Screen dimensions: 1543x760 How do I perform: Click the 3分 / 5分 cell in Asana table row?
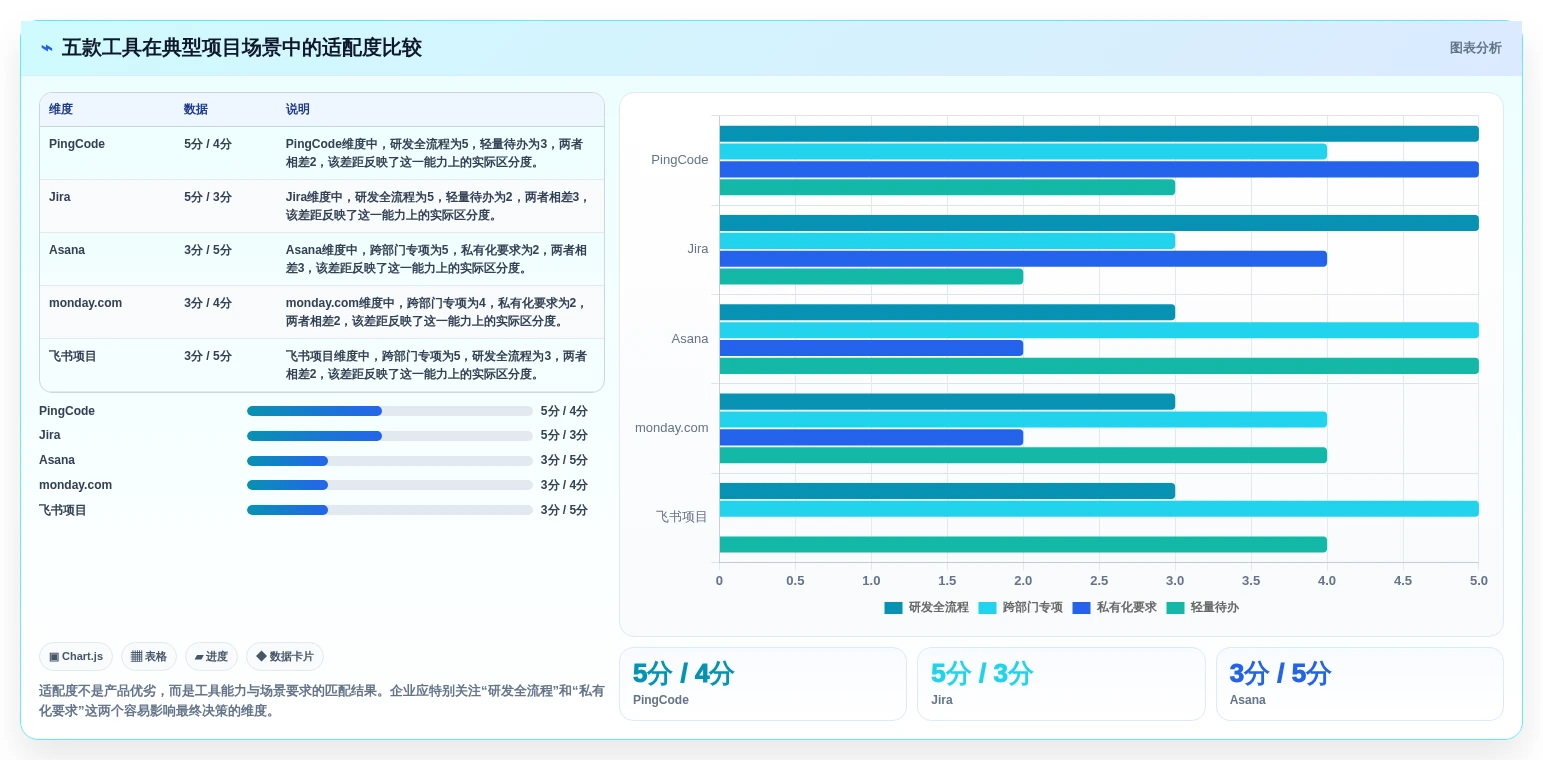(208, 250)
